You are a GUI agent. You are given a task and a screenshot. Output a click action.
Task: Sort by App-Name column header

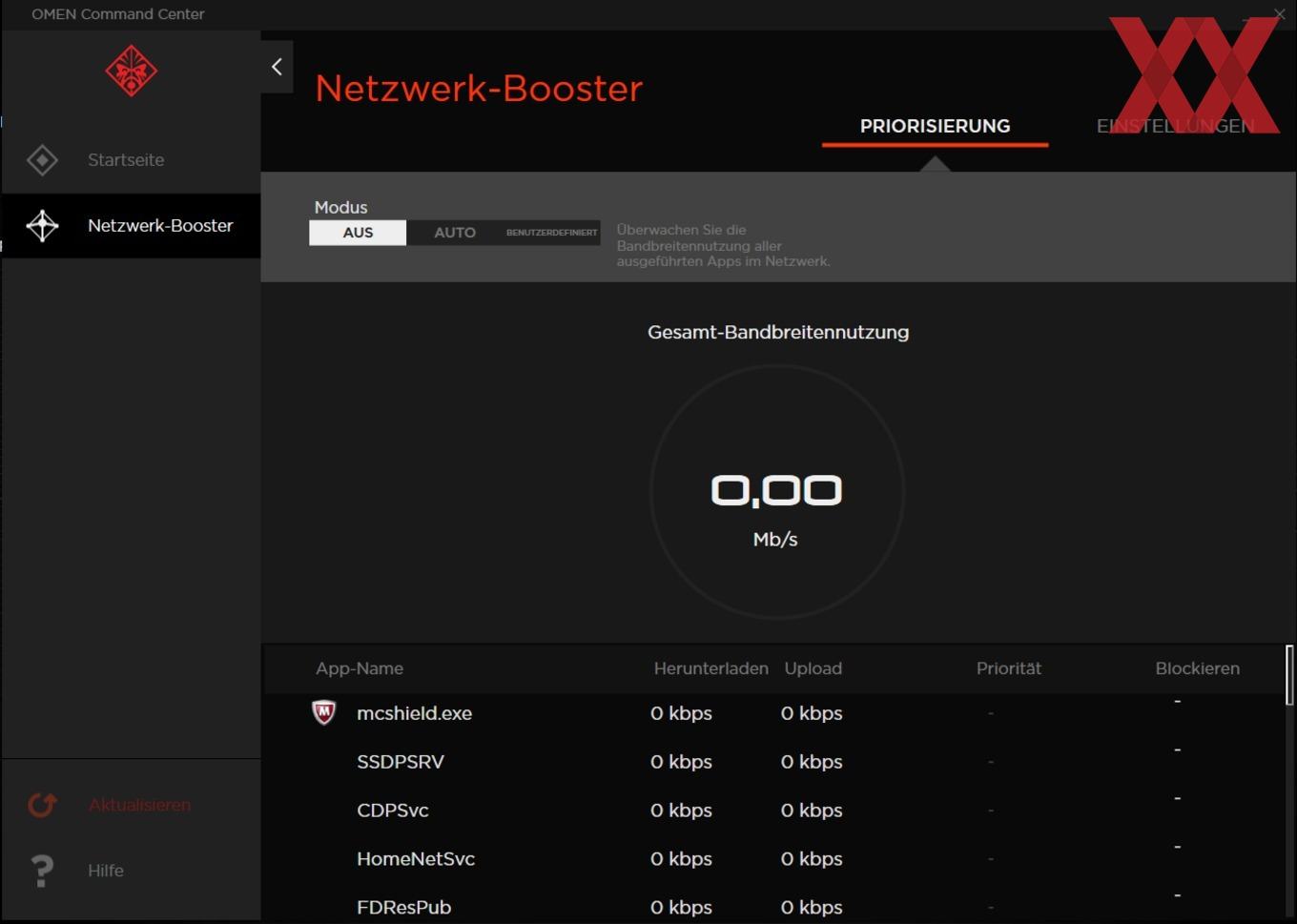click(360, 668)
